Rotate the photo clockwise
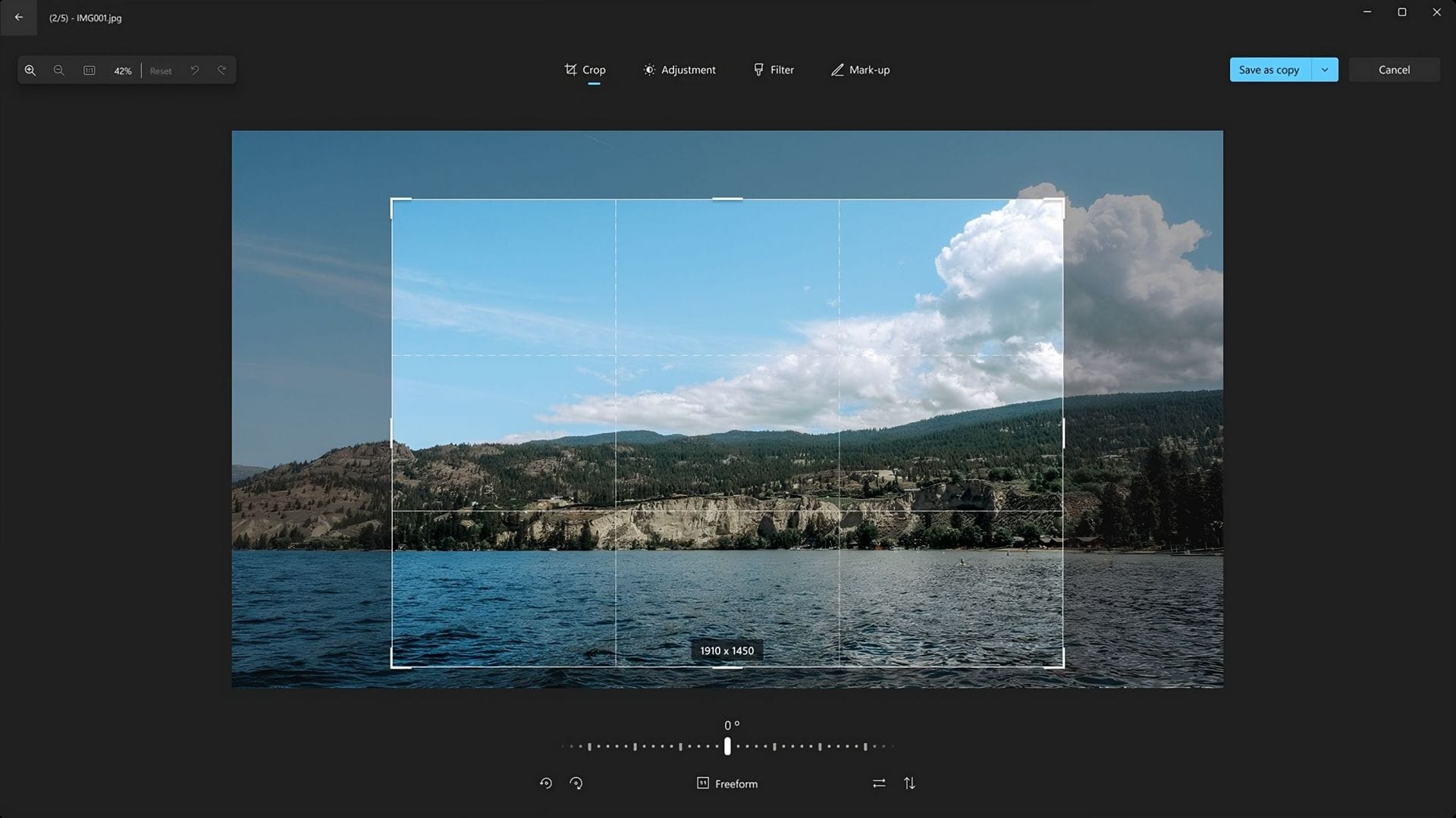Image resolution: width=1456 pixels, height=818 pixels. [x=576, y=783]
